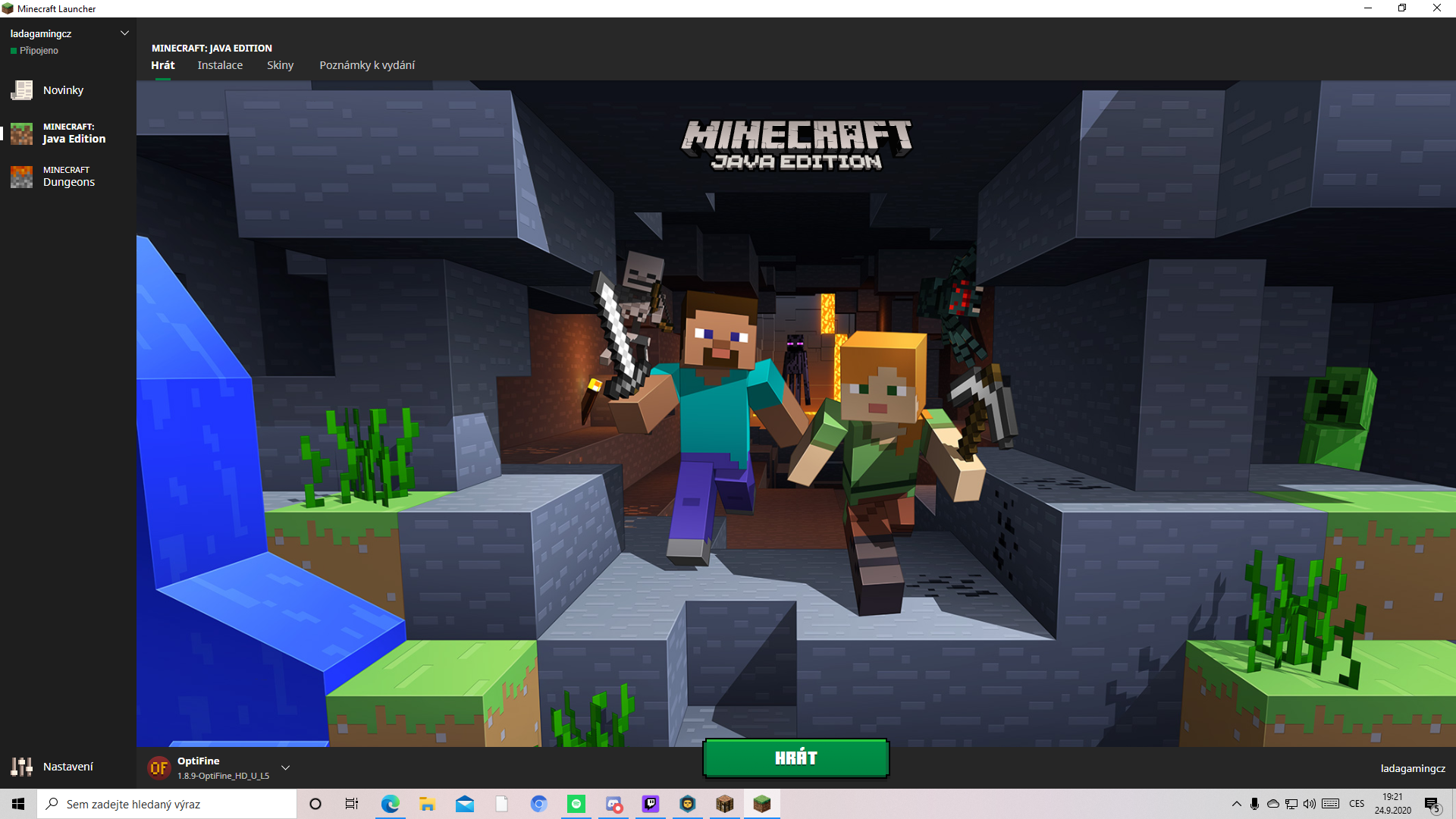Open Discord from the taskbar
The width and height of the screenshot is (1456, 819).
click(613, 805)
